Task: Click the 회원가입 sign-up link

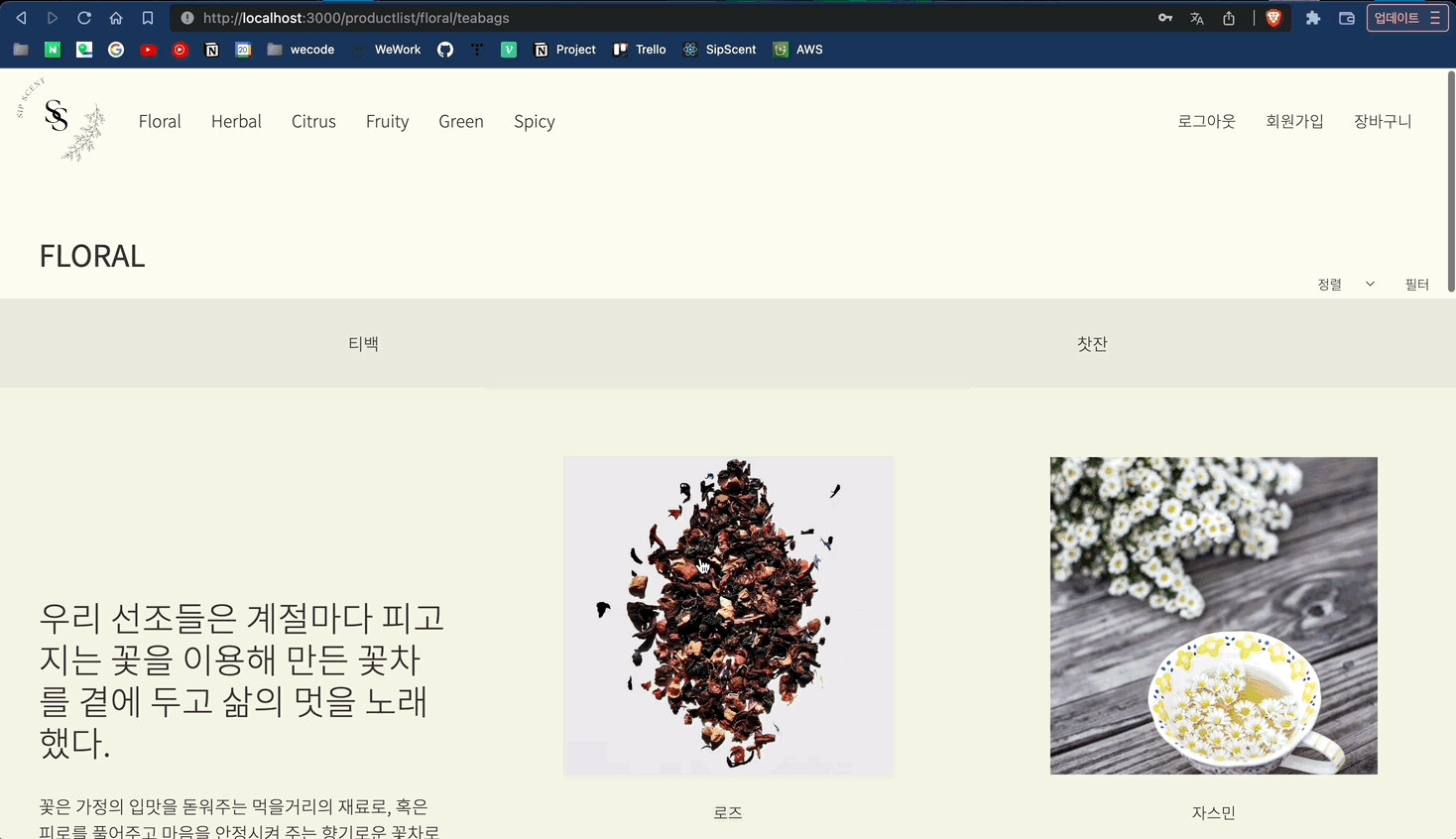Action: pyautogui.click(x=1294, y=121)
